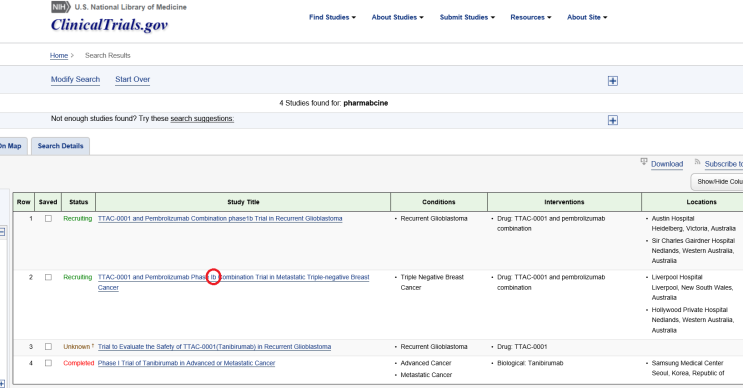Click 'Liverpool Hospital' location text

point(677,277)
